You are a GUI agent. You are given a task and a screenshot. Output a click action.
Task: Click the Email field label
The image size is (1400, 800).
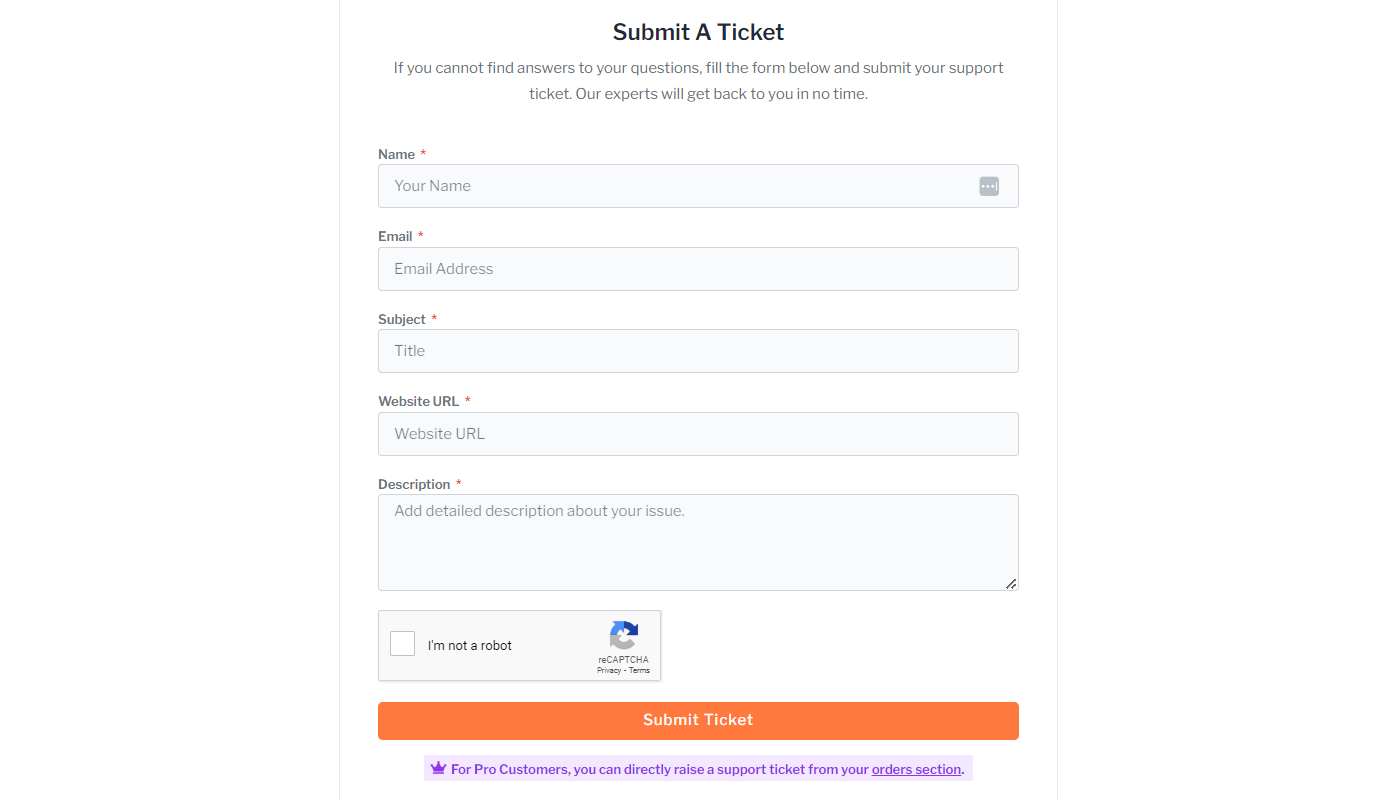pos(394,236)
